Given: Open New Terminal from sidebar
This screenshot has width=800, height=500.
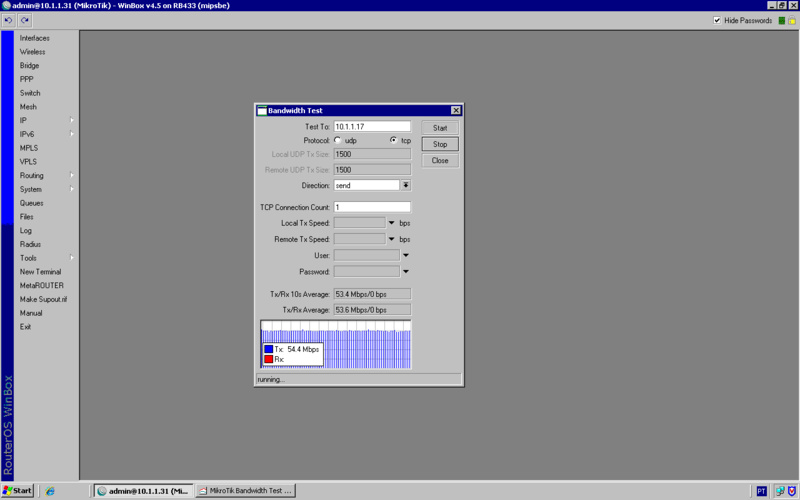Looking at the screenshot, I should coord(40,272).
